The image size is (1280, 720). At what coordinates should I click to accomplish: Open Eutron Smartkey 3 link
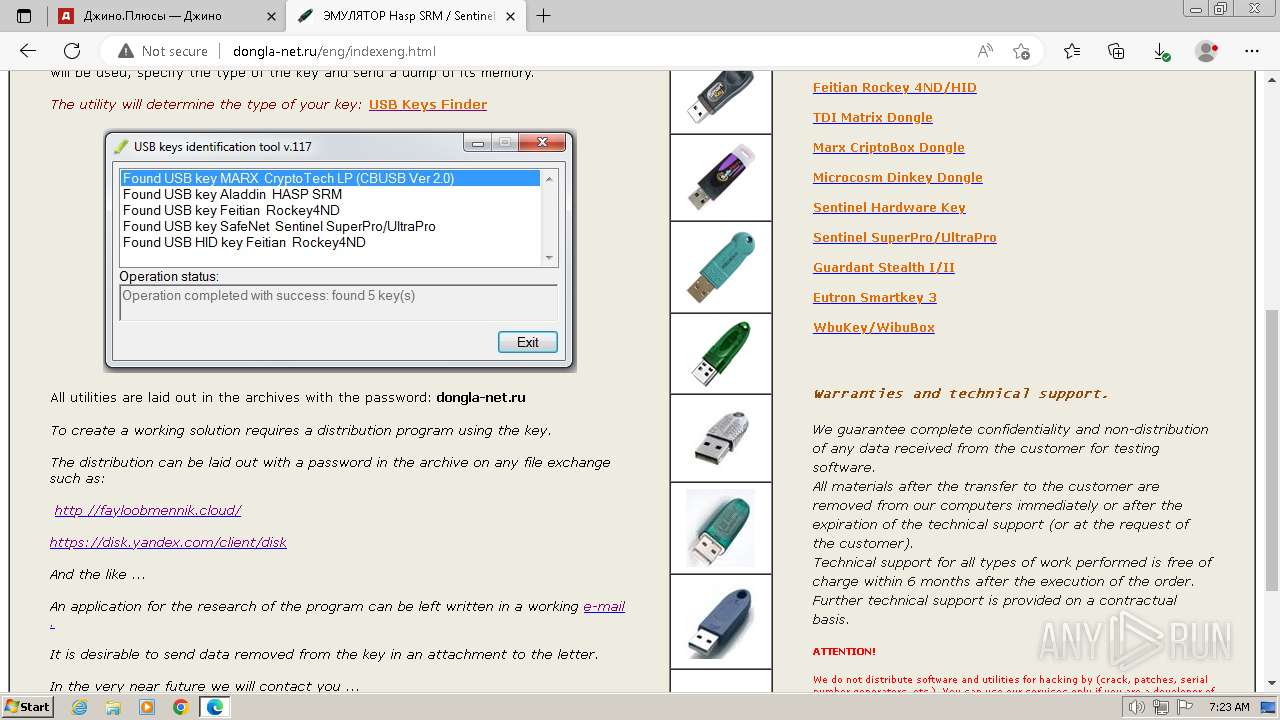point(875,297)
